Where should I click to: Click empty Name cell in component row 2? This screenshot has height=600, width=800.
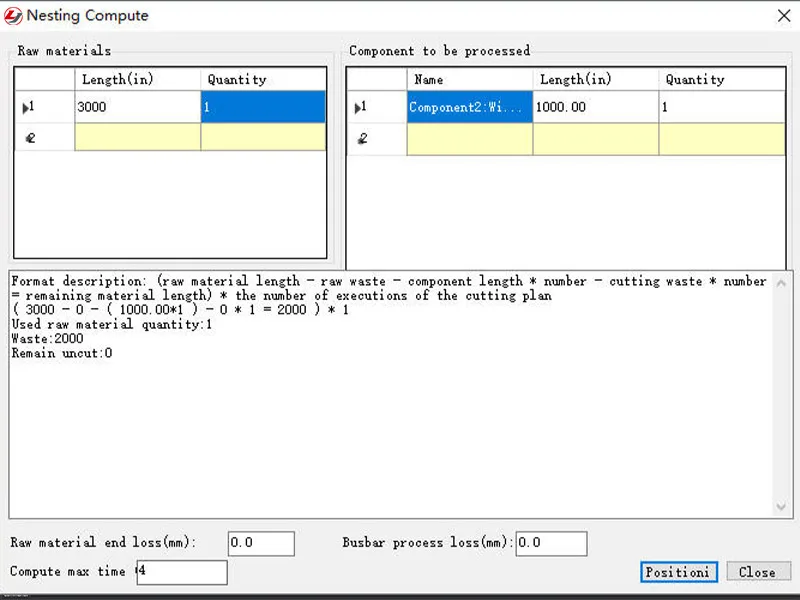[x=469, y=139]
